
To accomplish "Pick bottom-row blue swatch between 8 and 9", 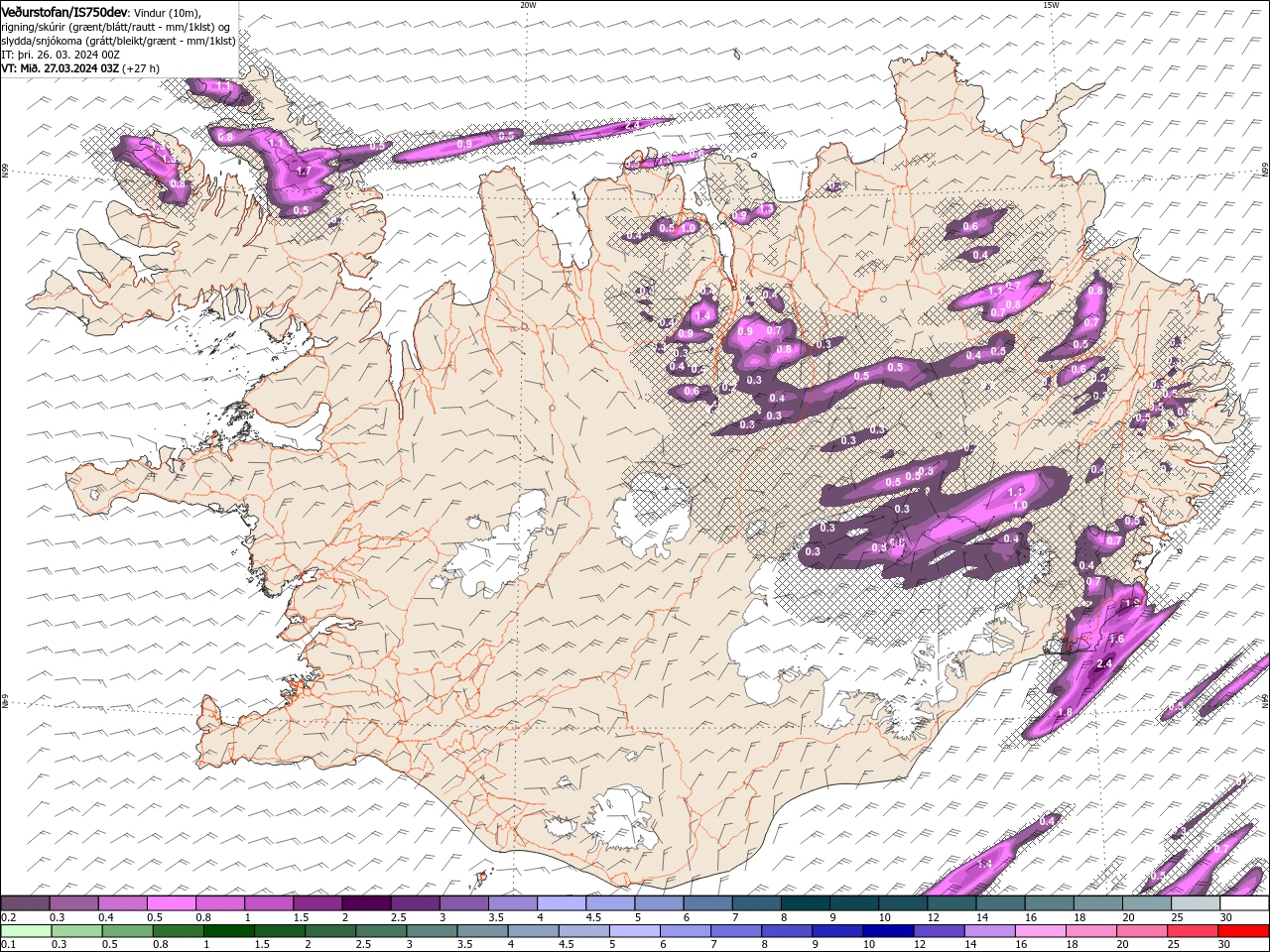I will pos(787,931).
